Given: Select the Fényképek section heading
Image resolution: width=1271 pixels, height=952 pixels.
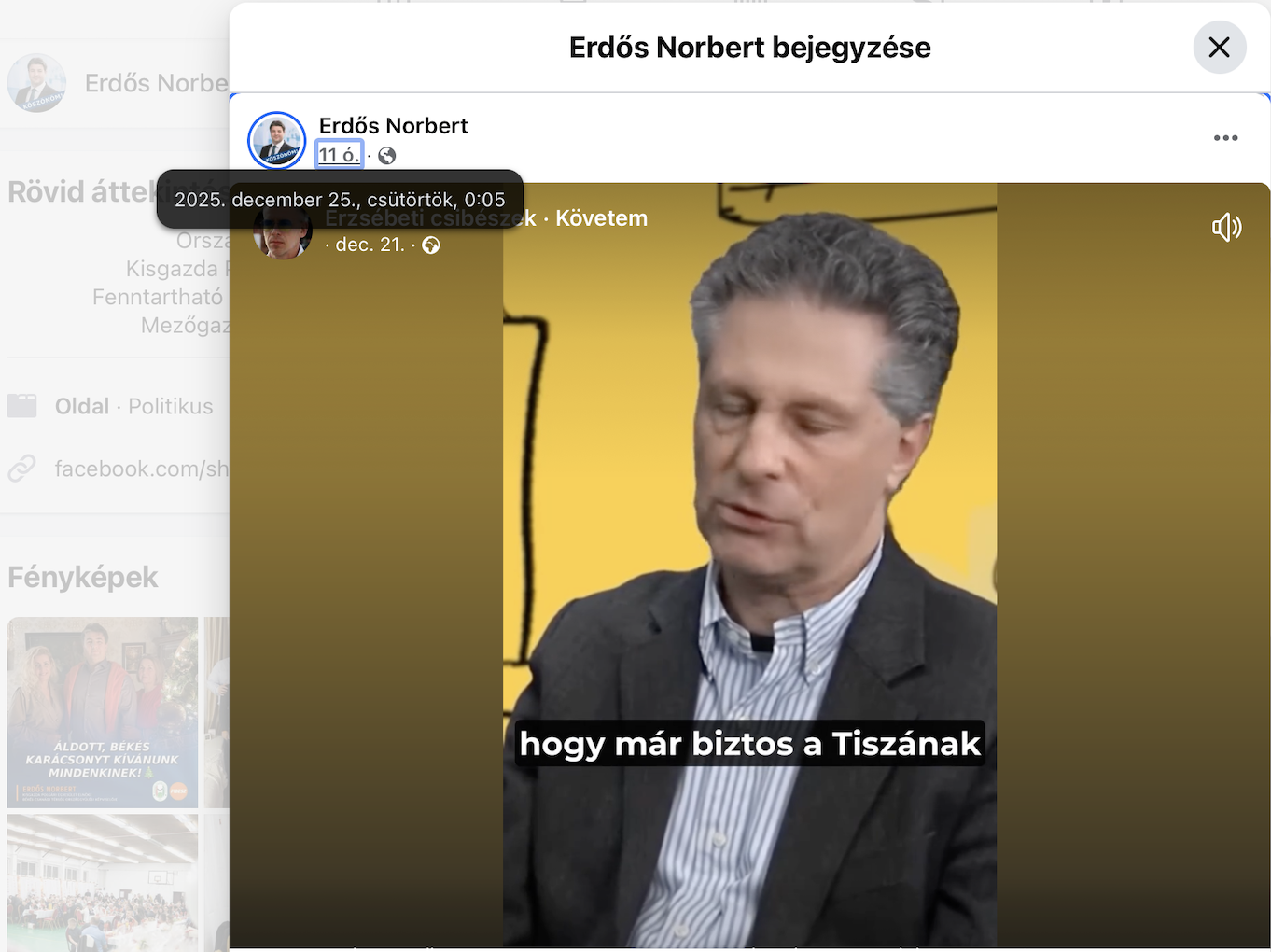Looking at the screenshot, I should click(83, 578).
